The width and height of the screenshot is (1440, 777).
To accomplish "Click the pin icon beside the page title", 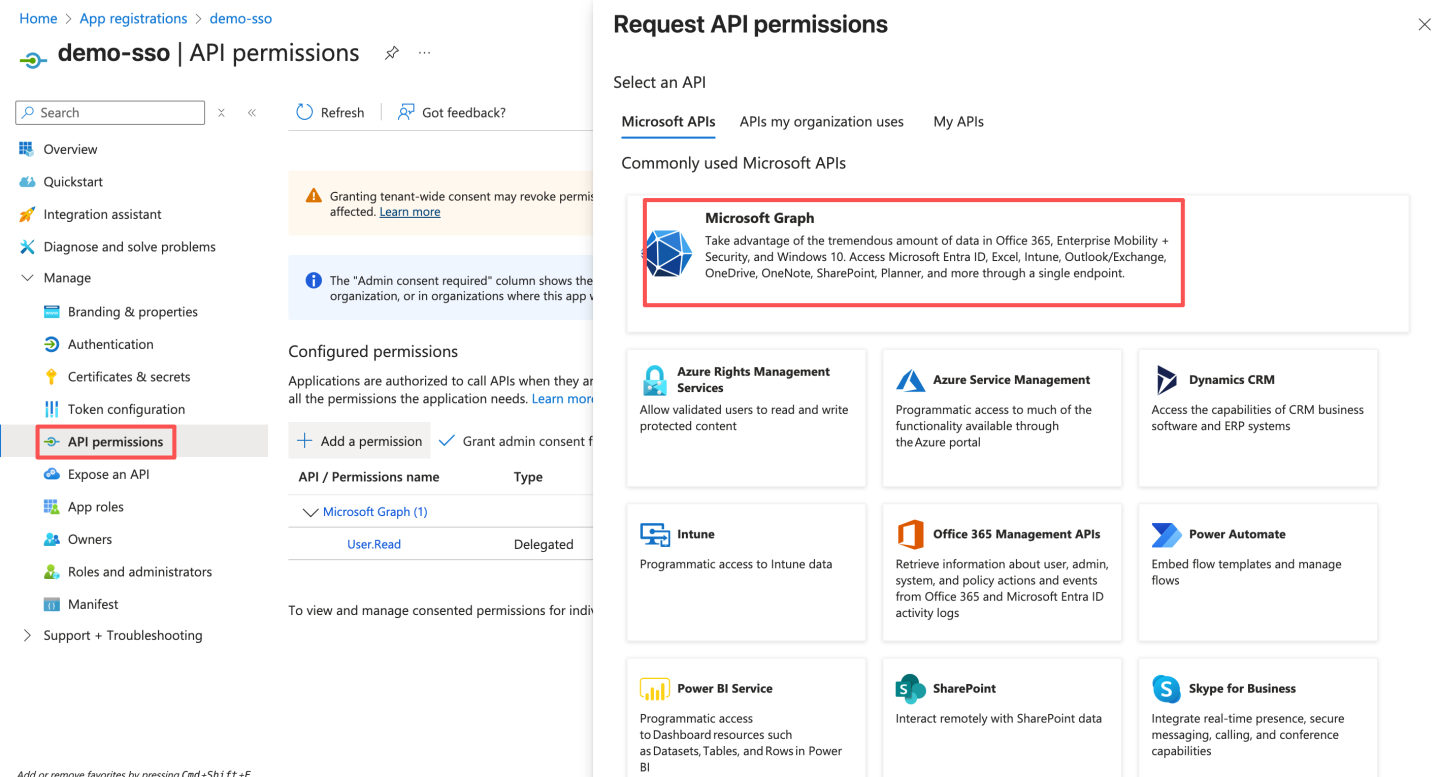I will [392, 53].
